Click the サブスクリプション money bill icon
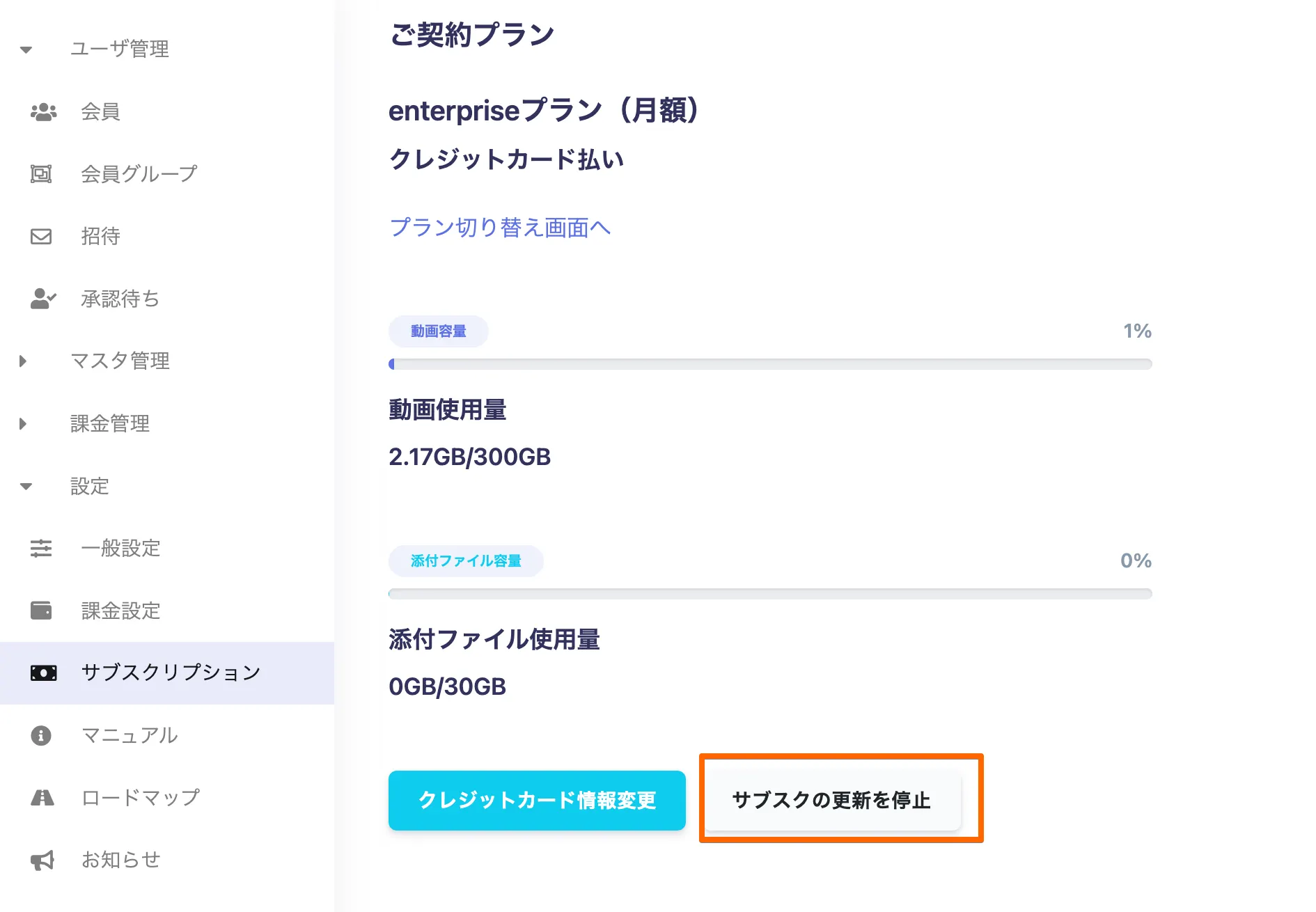1316x912 pixels. pos(43,673)
